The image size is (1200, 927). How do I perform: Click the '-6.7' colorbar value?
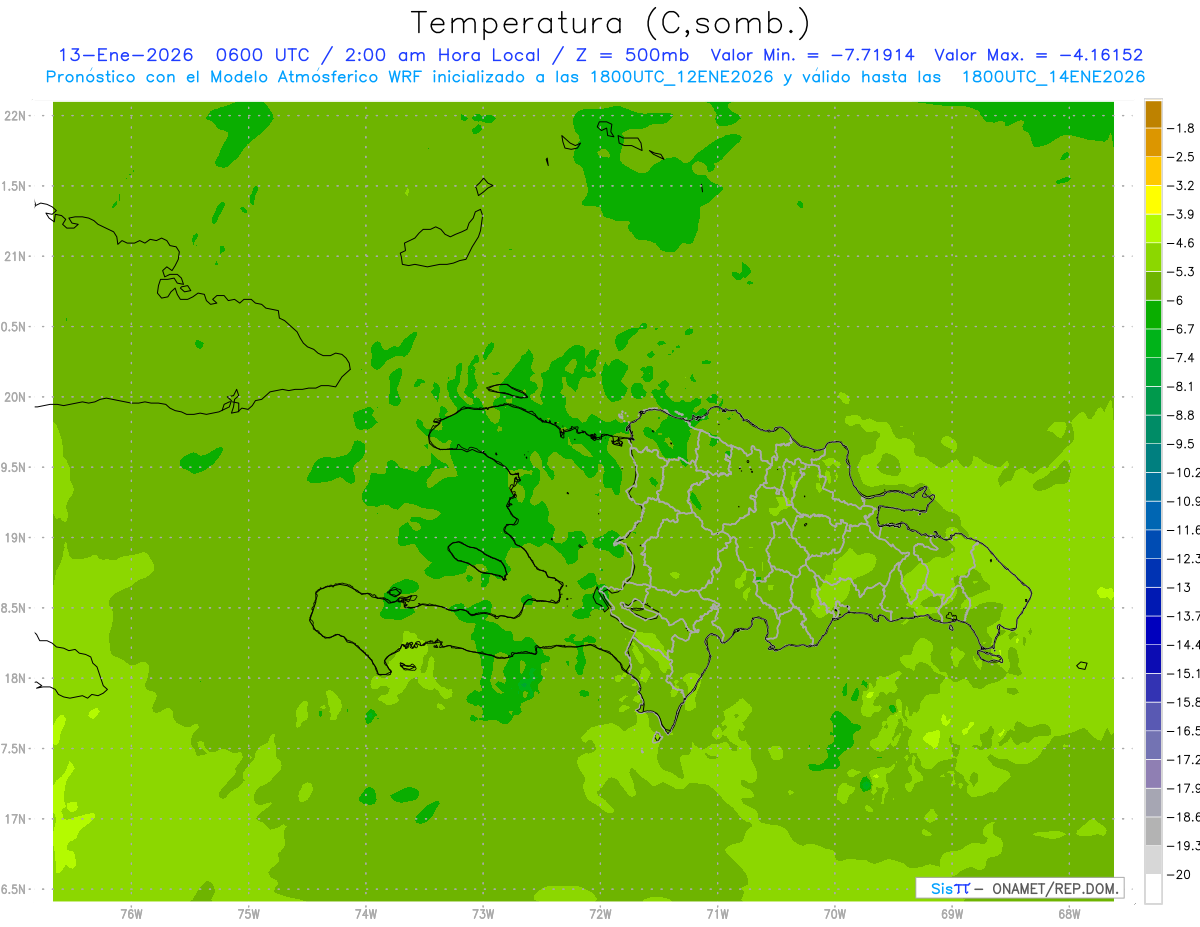coord(1183,329)
